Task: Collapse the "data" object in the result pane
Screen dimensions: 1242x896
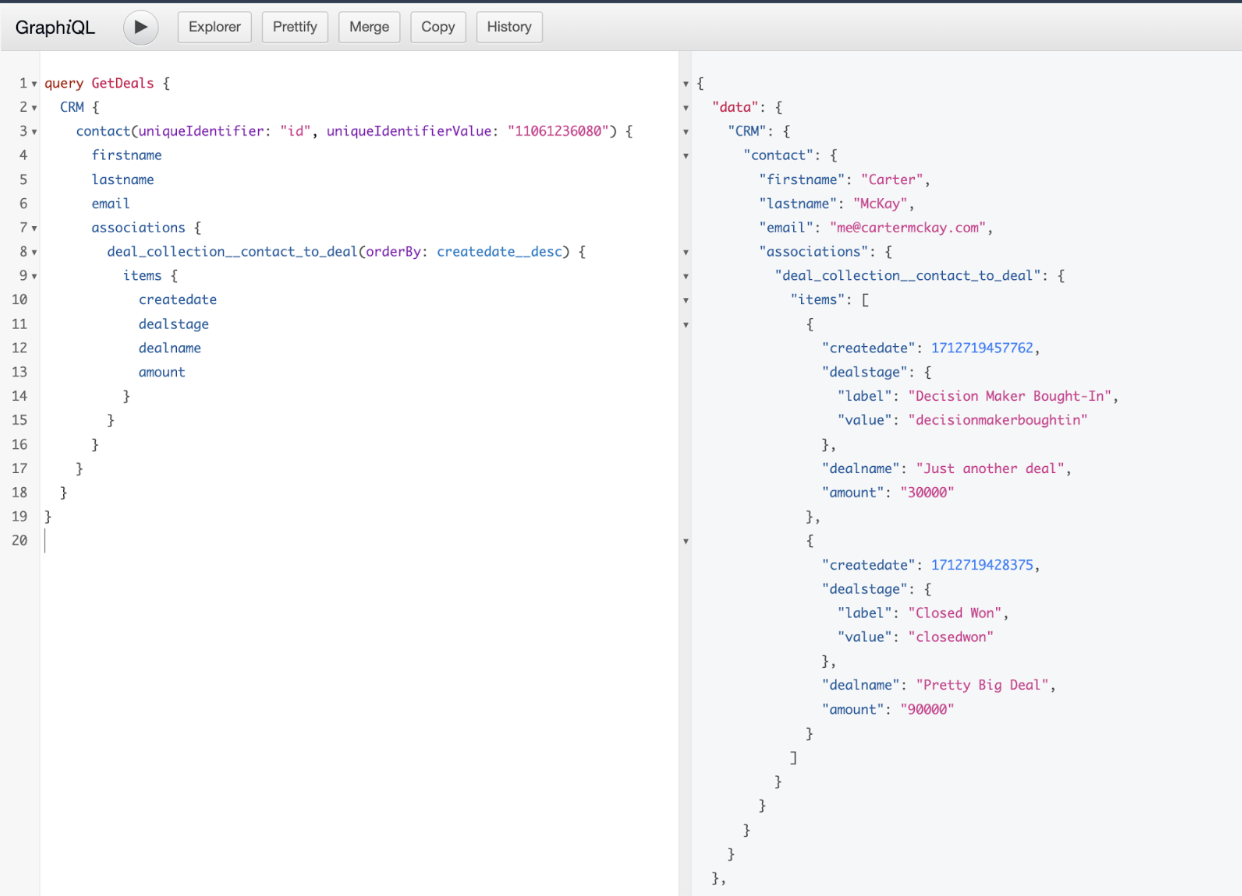Action: (686, 108)
